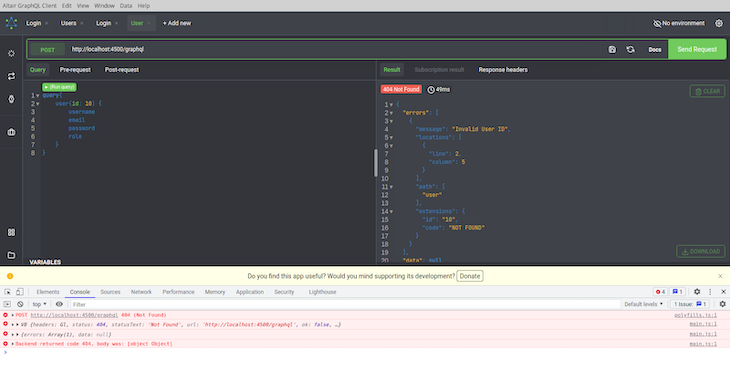
Task: Click the save icon beside the URL field
Action: [612, 49]
